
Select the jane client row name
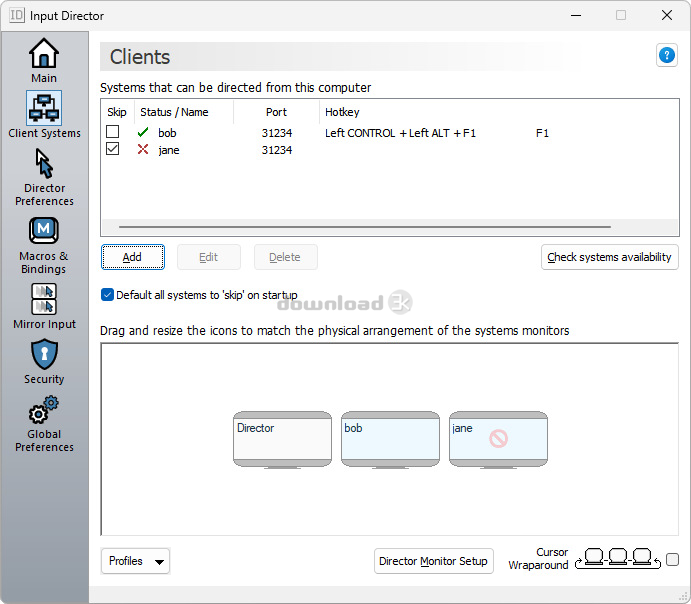point(169,150)
